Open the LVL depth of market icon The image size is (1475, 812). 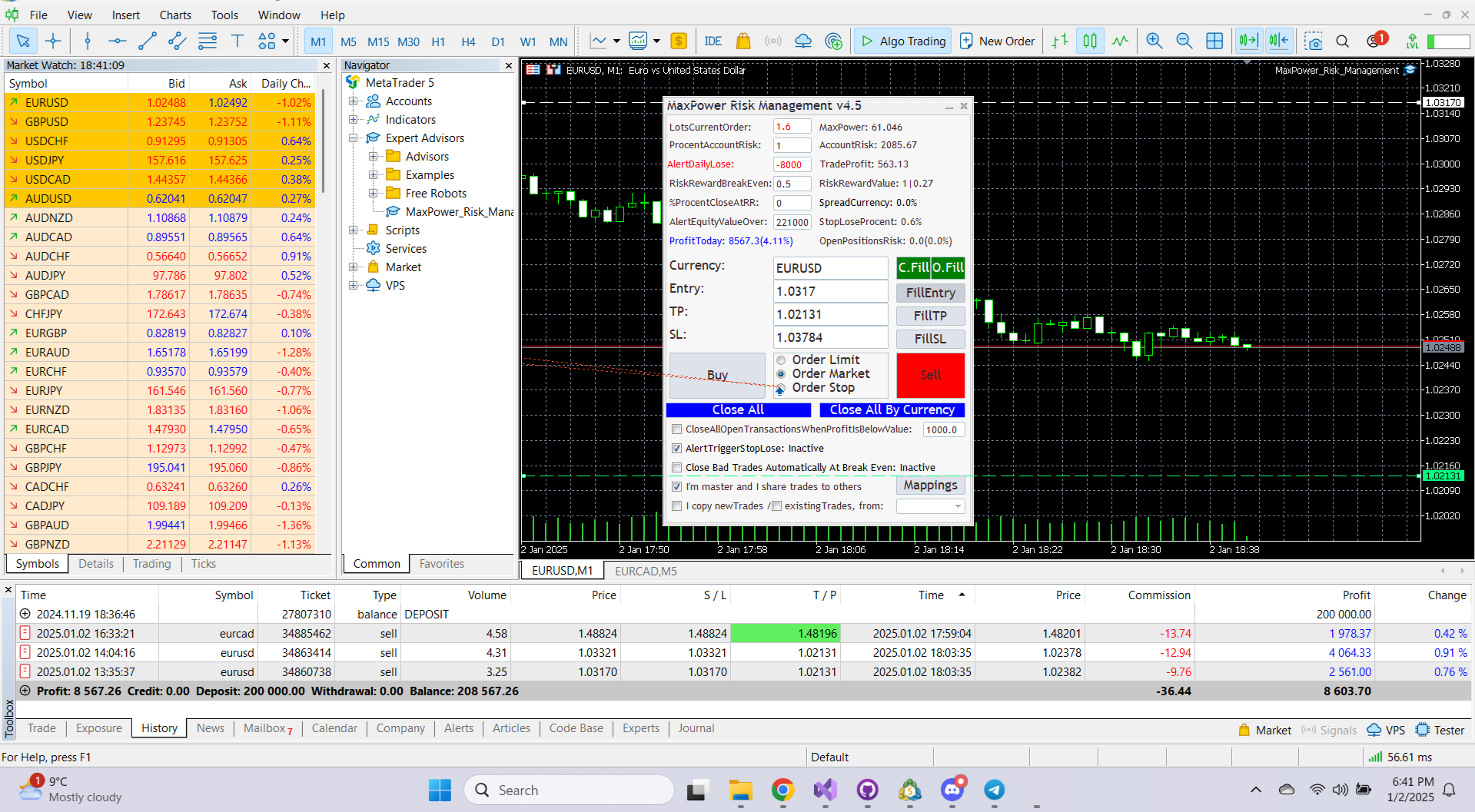pos(1413,41)
